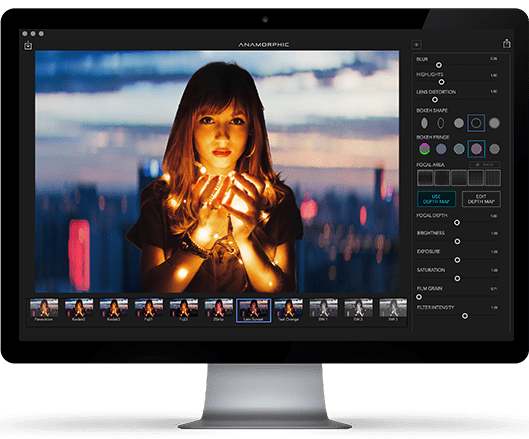Choose the cyan bokeh fringe option

pyautogui.click(x=459, y=149)
